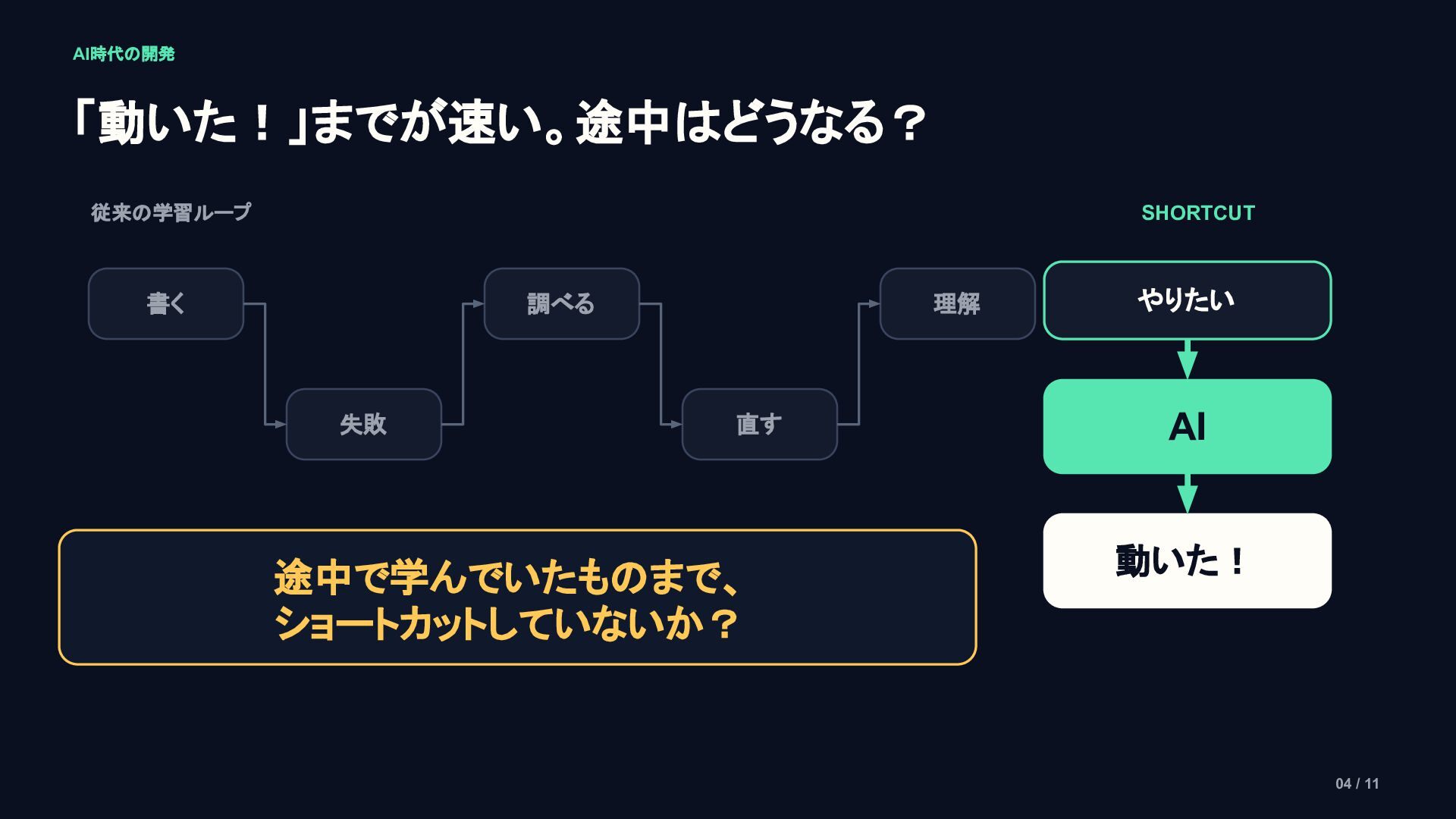Click the green arrow between やりたい and AI
This screenshot has width=1456, height=819.
(1188, 359)
